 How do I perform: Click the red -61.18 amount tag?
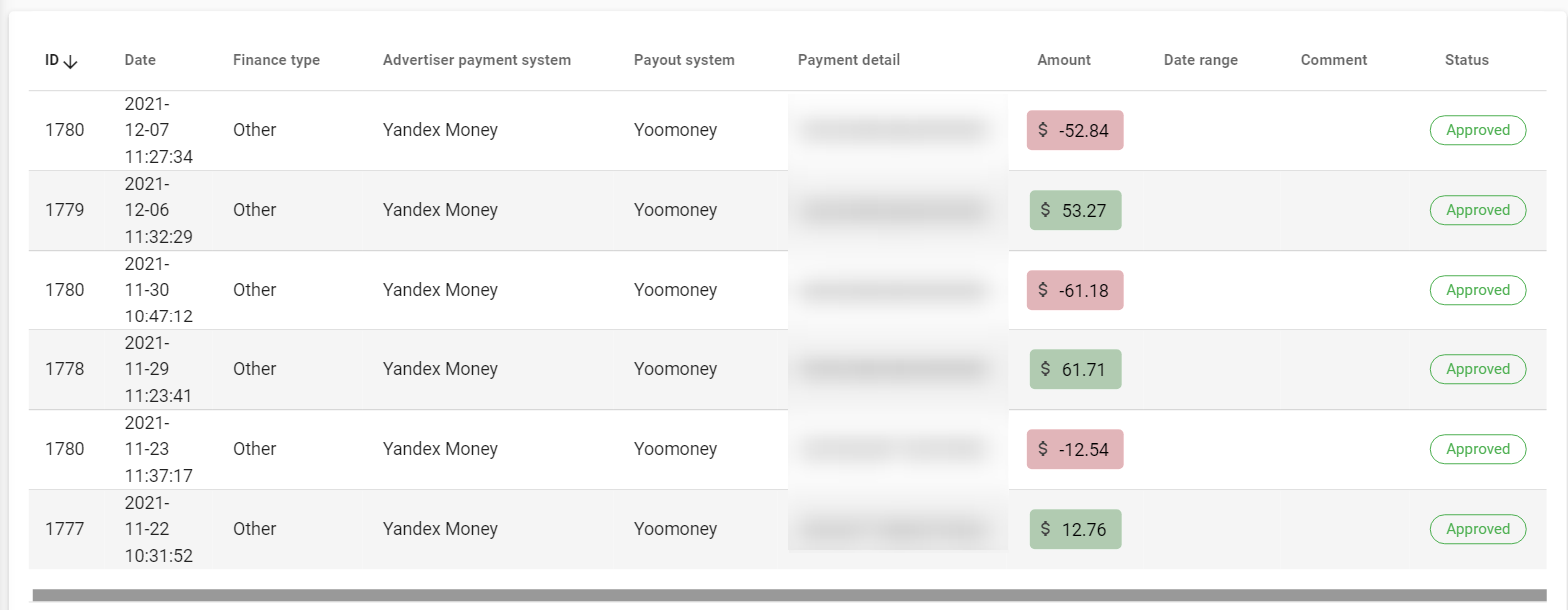1075,290
